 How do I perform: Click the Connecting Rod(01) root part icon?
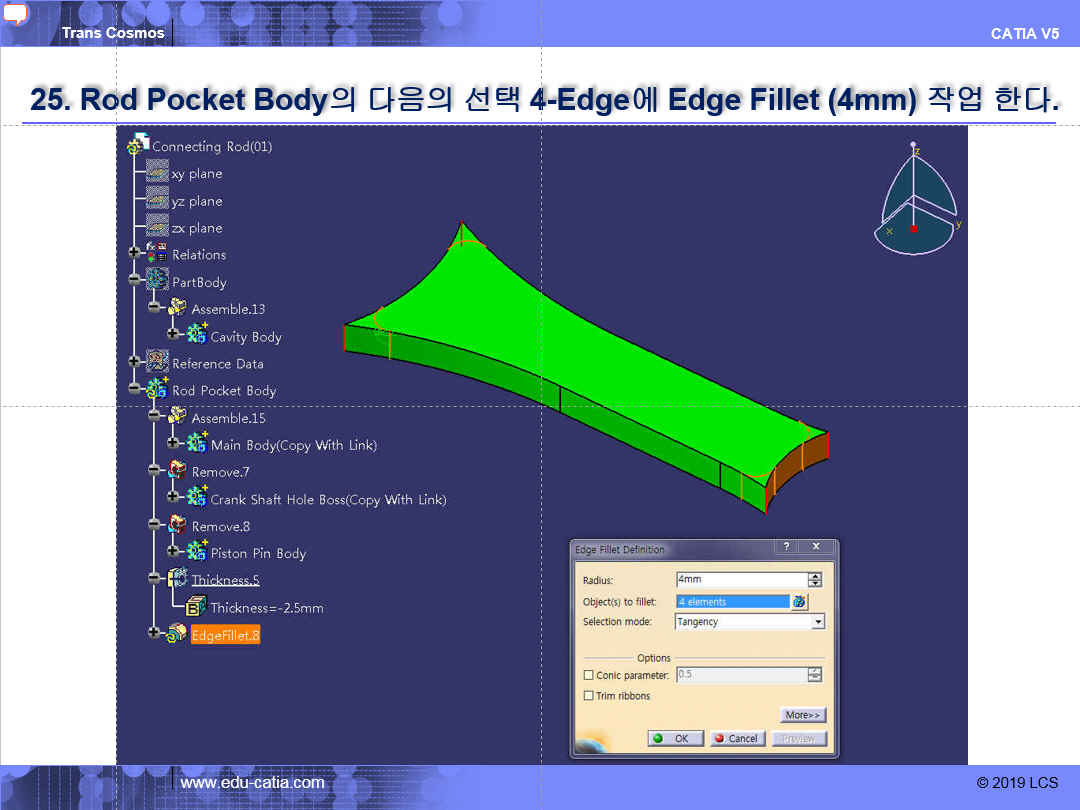click(138, 145)
